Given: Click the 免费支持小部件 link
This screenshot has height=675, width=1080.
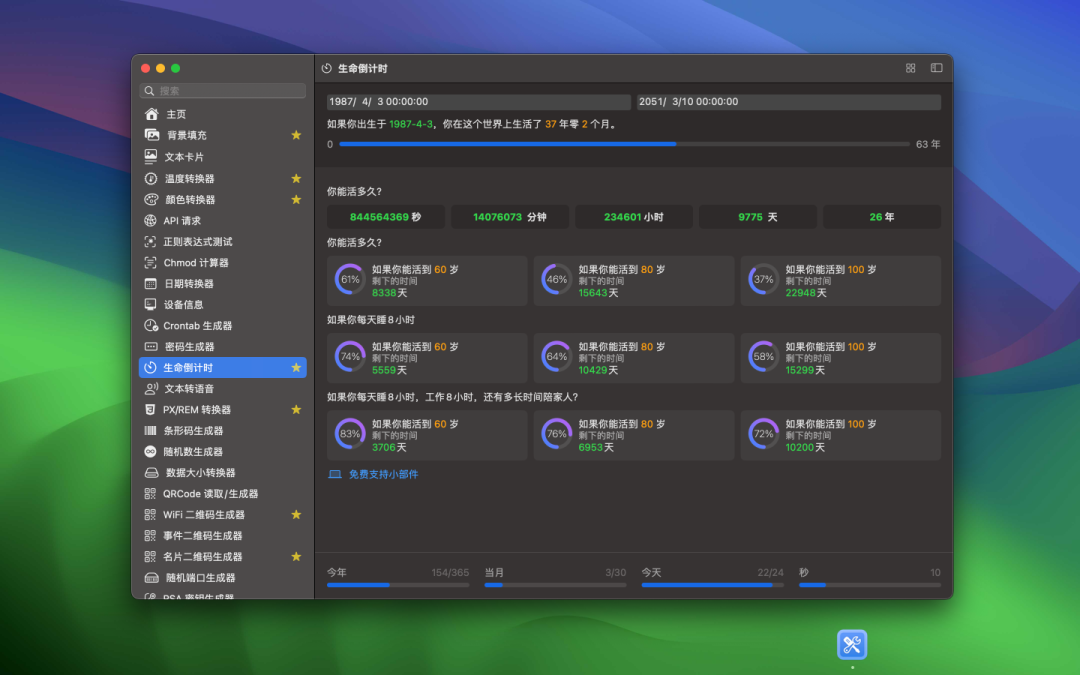Looking at the screenshot, I should click(383, 474).
